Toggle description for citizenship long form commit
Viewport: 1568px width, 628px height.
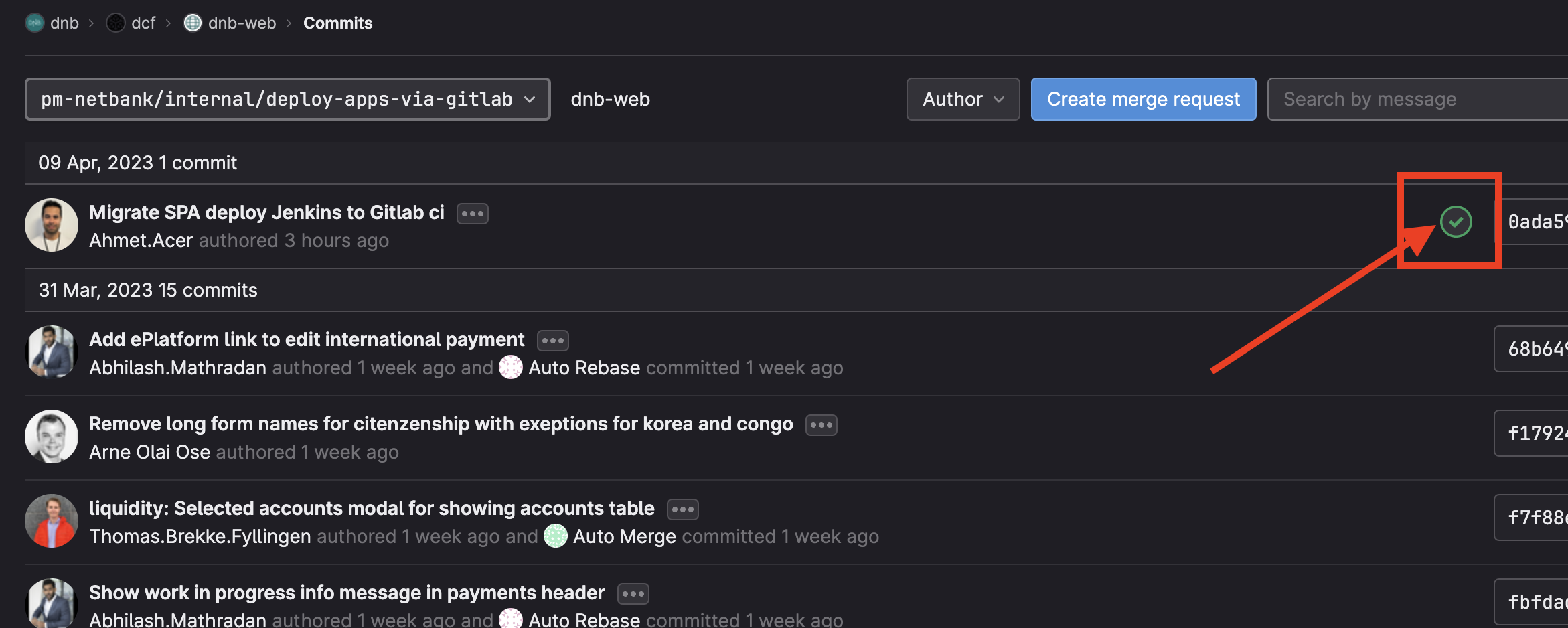[x=821, y=425]
